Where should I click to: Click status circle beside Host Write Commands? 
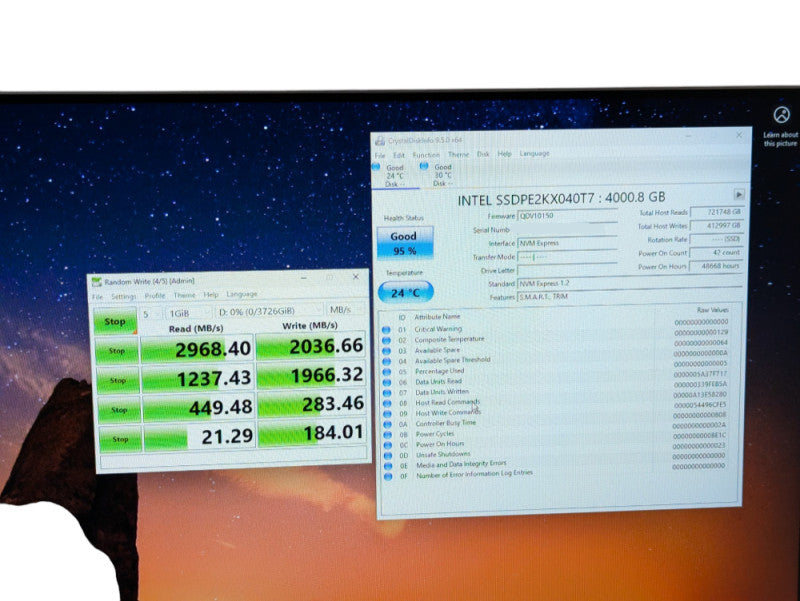pyautogui.click(x=387, y=414)
